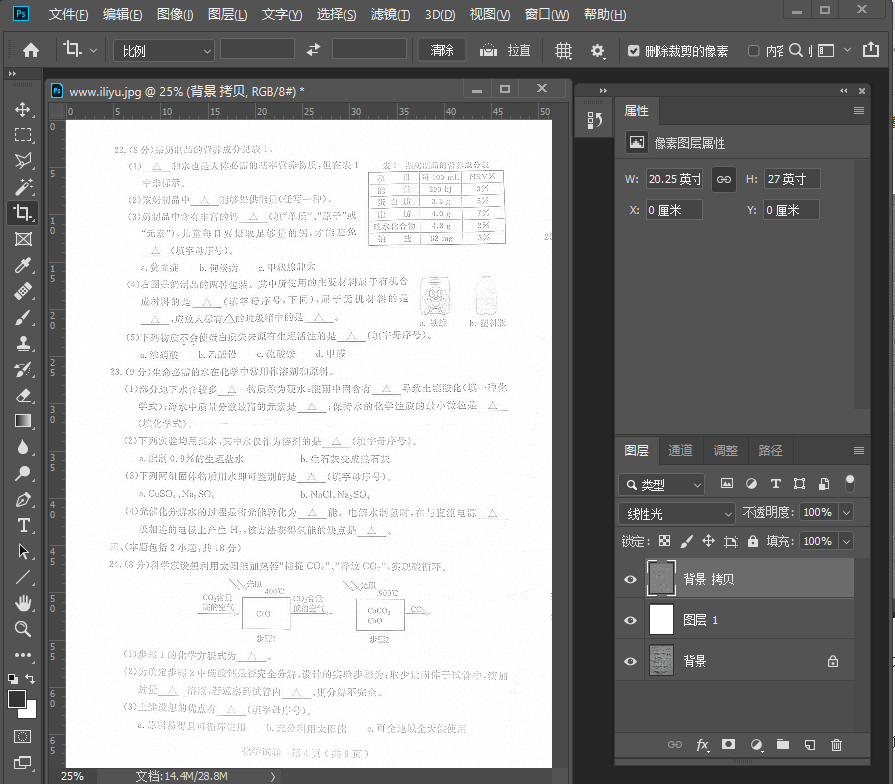Toggle lock position

[708, 541]
